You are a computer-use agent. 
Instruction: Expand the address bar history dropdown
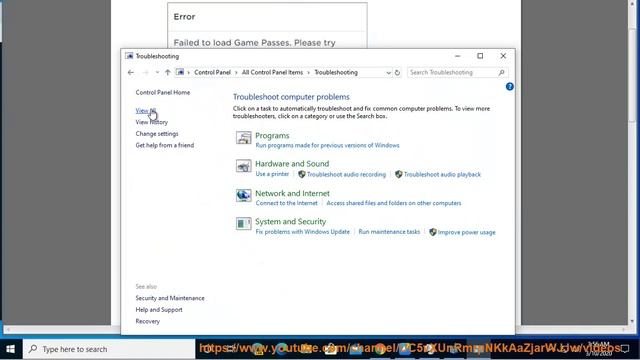coord(388,72)
